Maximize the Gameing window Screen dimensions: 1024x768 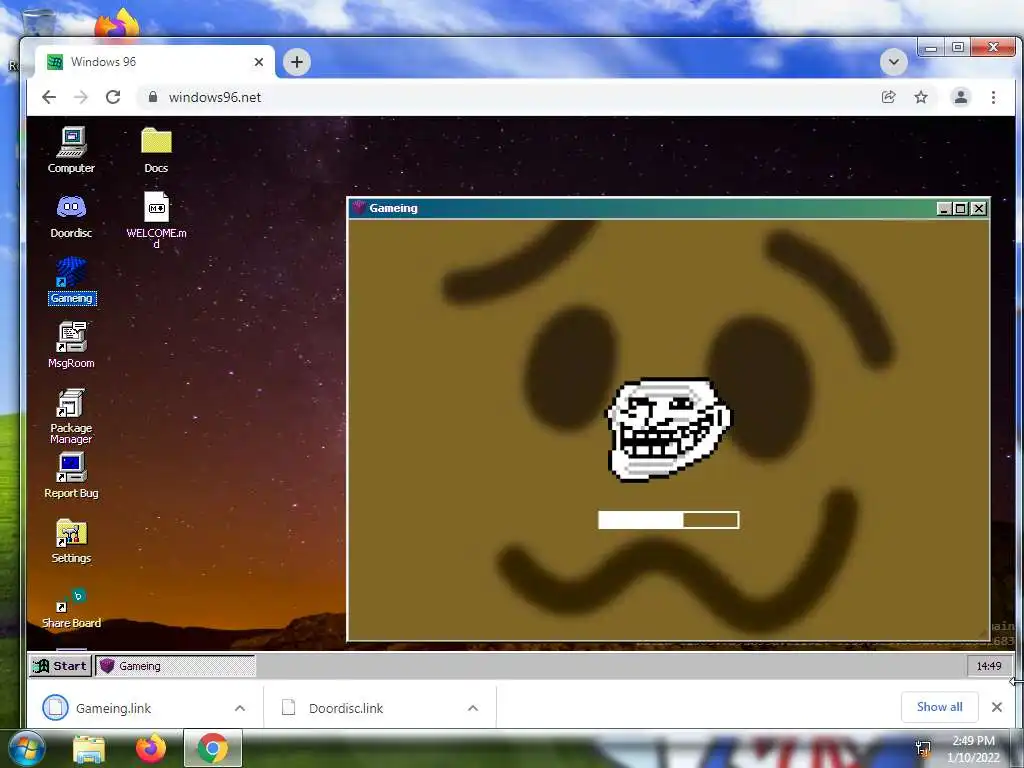click(x=961, y=208)
